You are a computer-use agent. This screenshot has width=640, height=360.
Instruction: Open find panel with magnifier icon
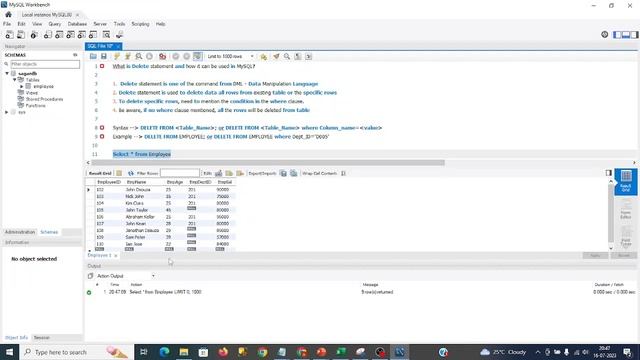pyautogui.click(x=287, y=56)
